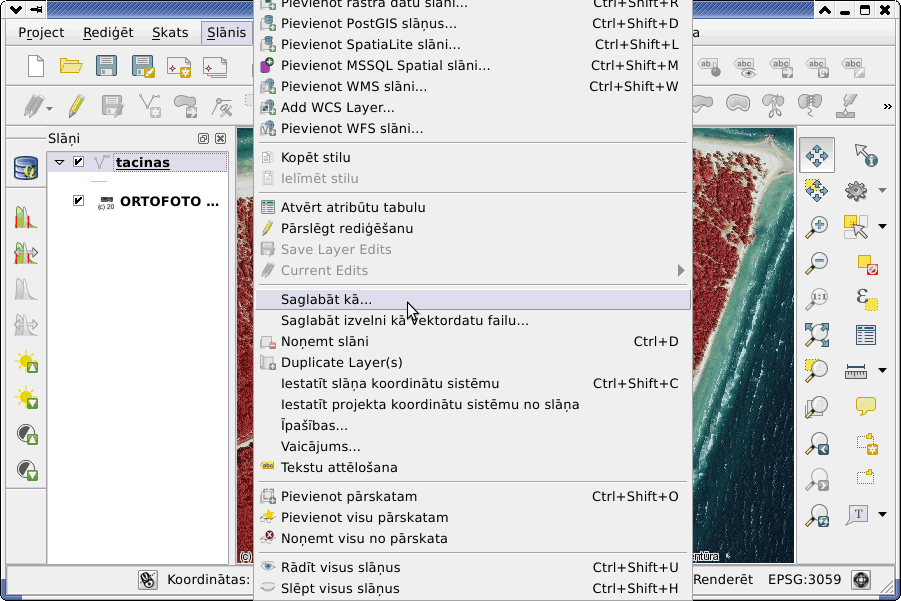This screenshot has height=601, width=901.
Task: Zoom to layer extent
Action: [x=817, y=407]
